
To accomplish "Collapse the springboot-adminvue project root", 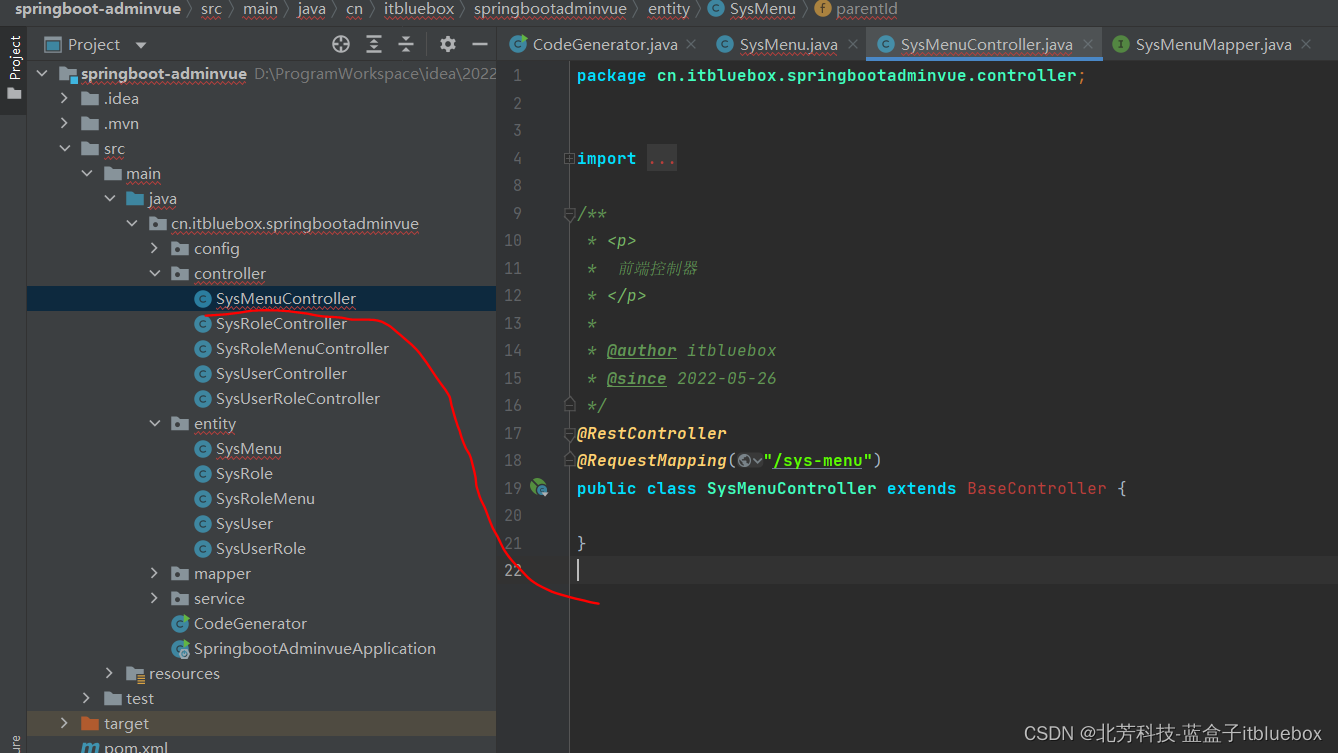I will tap(42, 74).
